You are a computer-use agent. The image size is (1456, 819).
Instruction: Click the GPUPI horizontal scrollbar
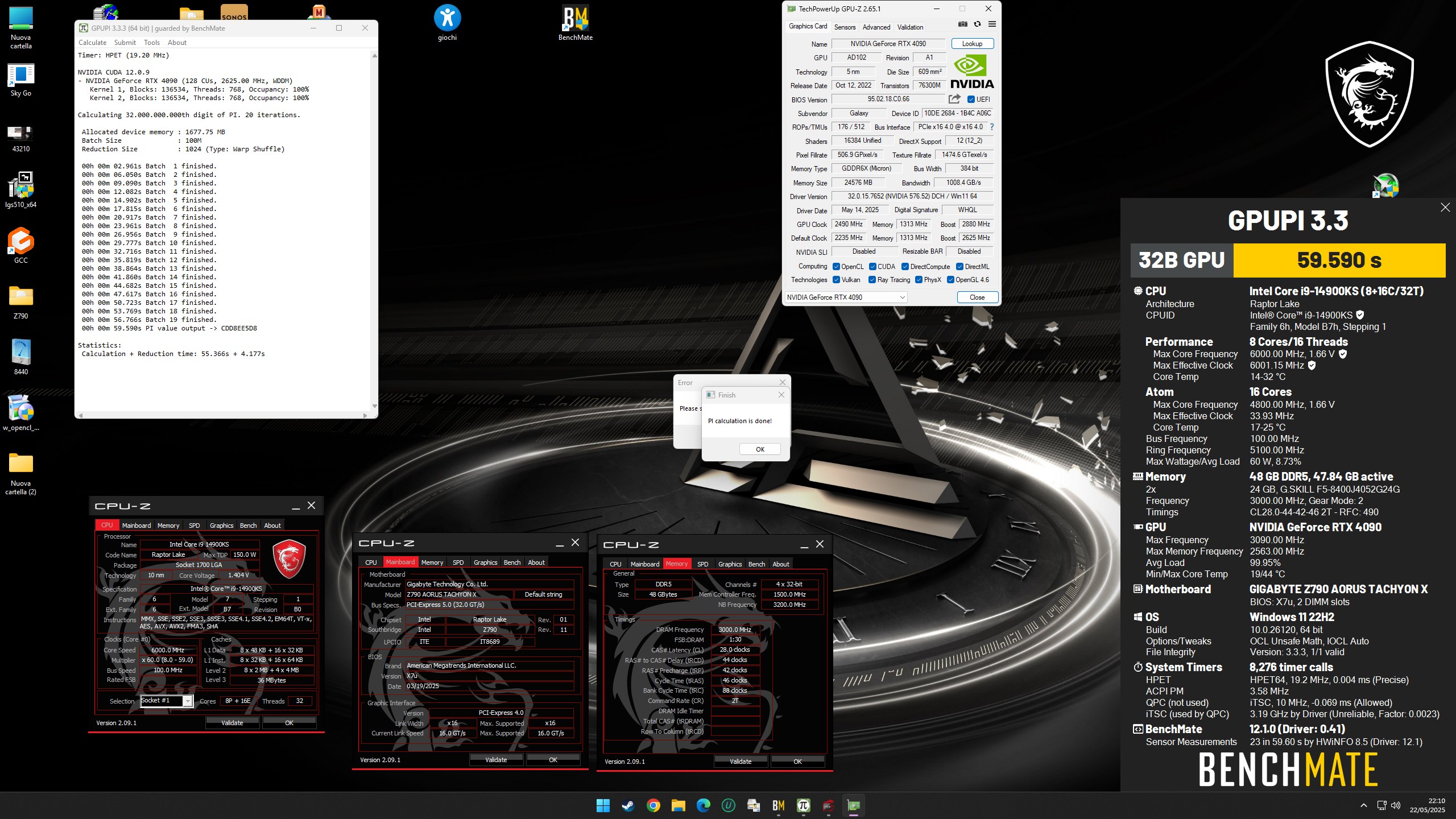pos(222,415)
